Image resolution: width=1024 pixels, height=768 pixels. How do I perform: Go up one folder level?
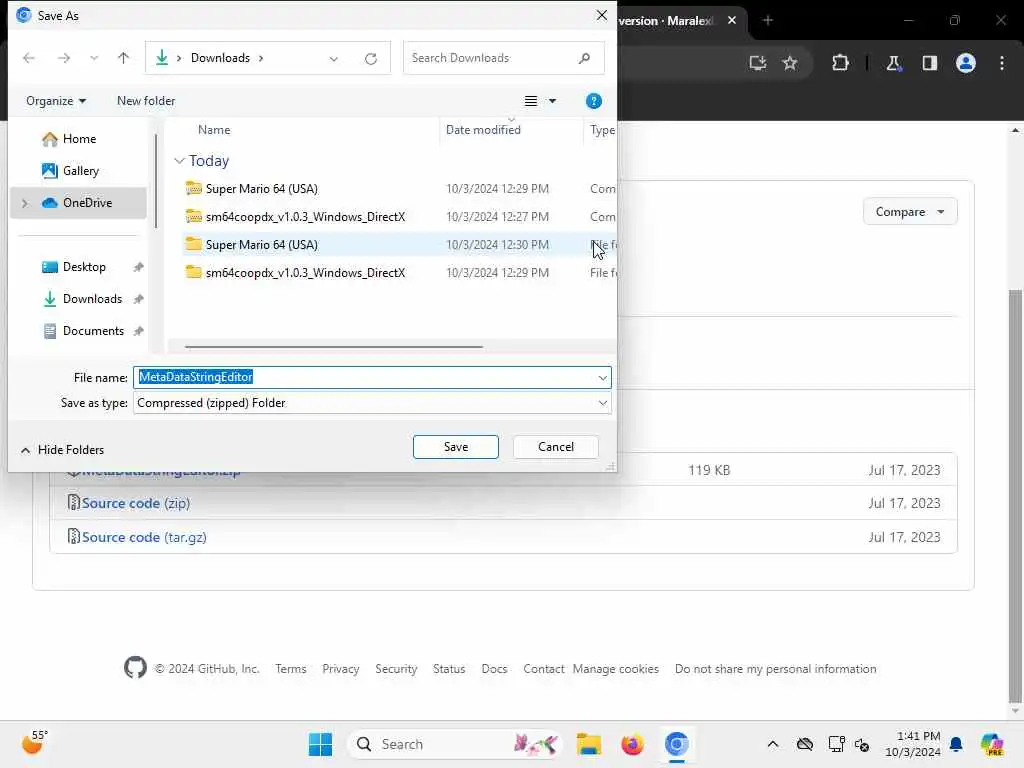point(123,58)
